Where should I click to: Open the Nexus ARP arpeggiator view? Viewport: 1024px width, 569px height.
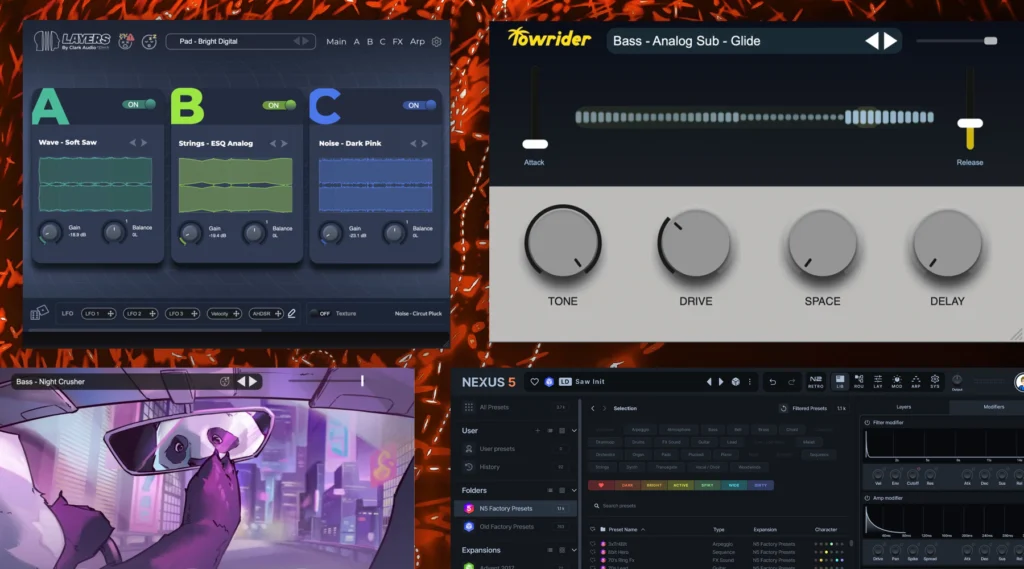coord(916,382)
